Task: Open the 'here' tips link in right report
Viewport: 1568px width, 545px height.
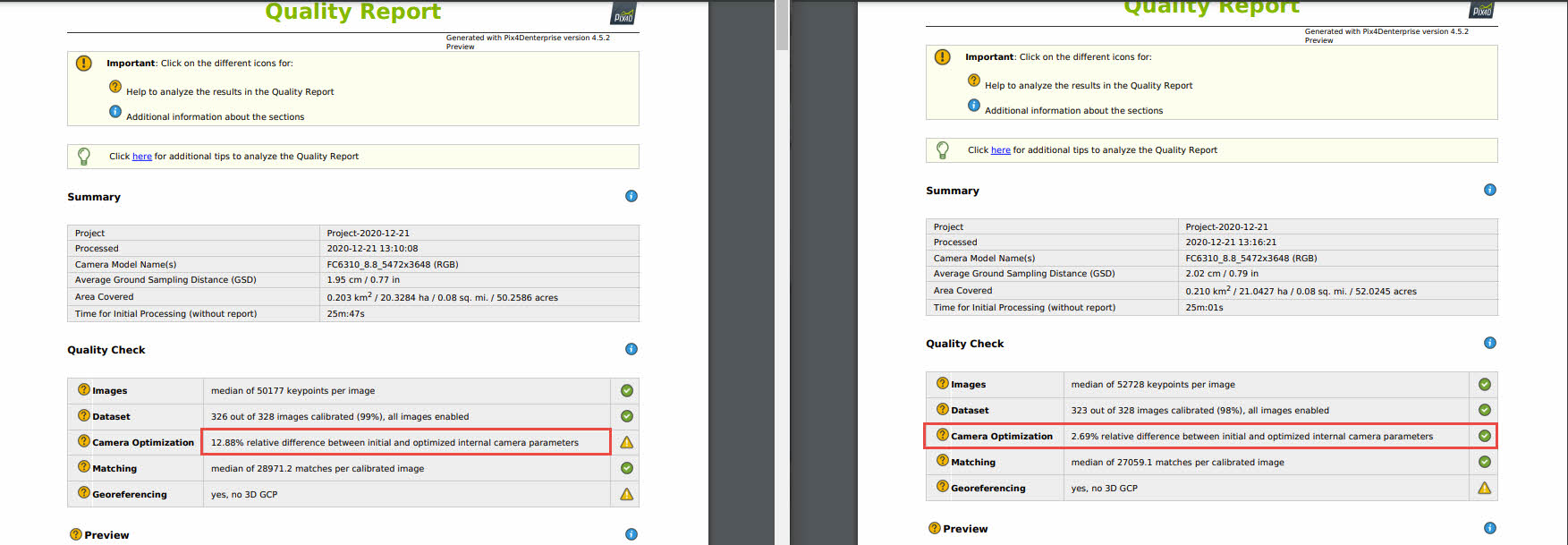Action: click(1001, 150)
